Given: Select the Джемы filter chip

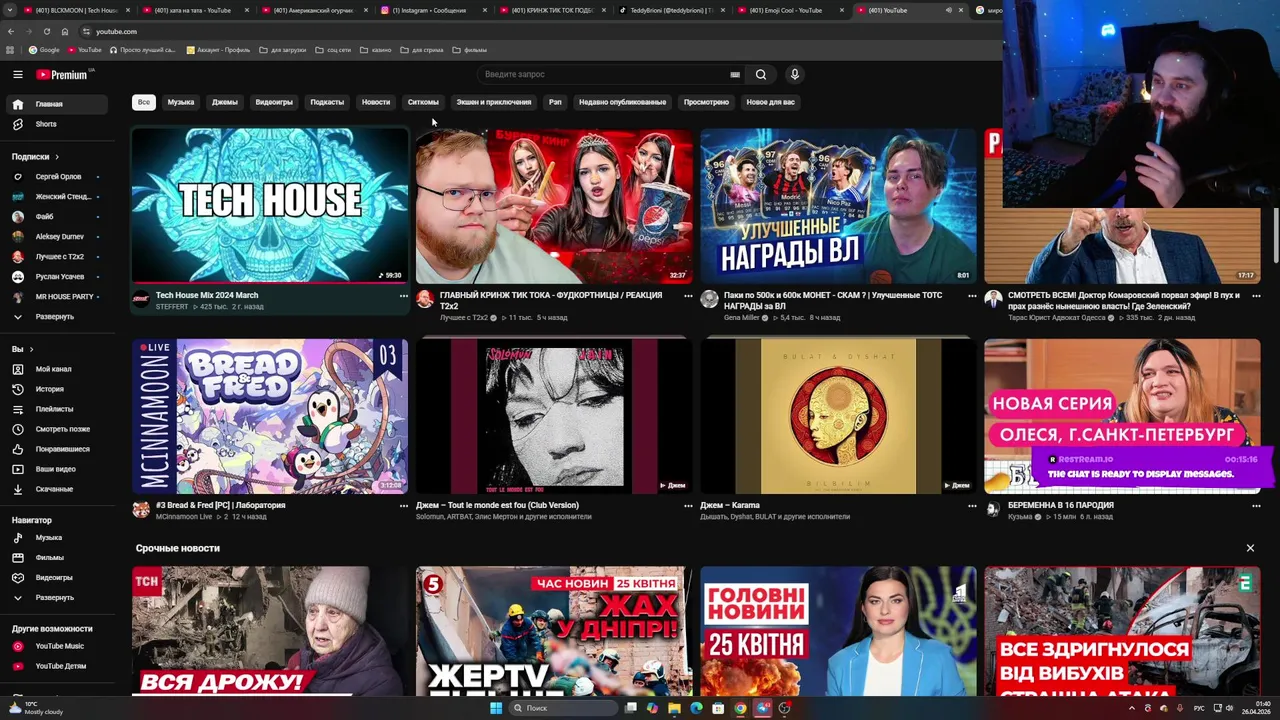Looking at the screenshot, I should click(225, 102).
